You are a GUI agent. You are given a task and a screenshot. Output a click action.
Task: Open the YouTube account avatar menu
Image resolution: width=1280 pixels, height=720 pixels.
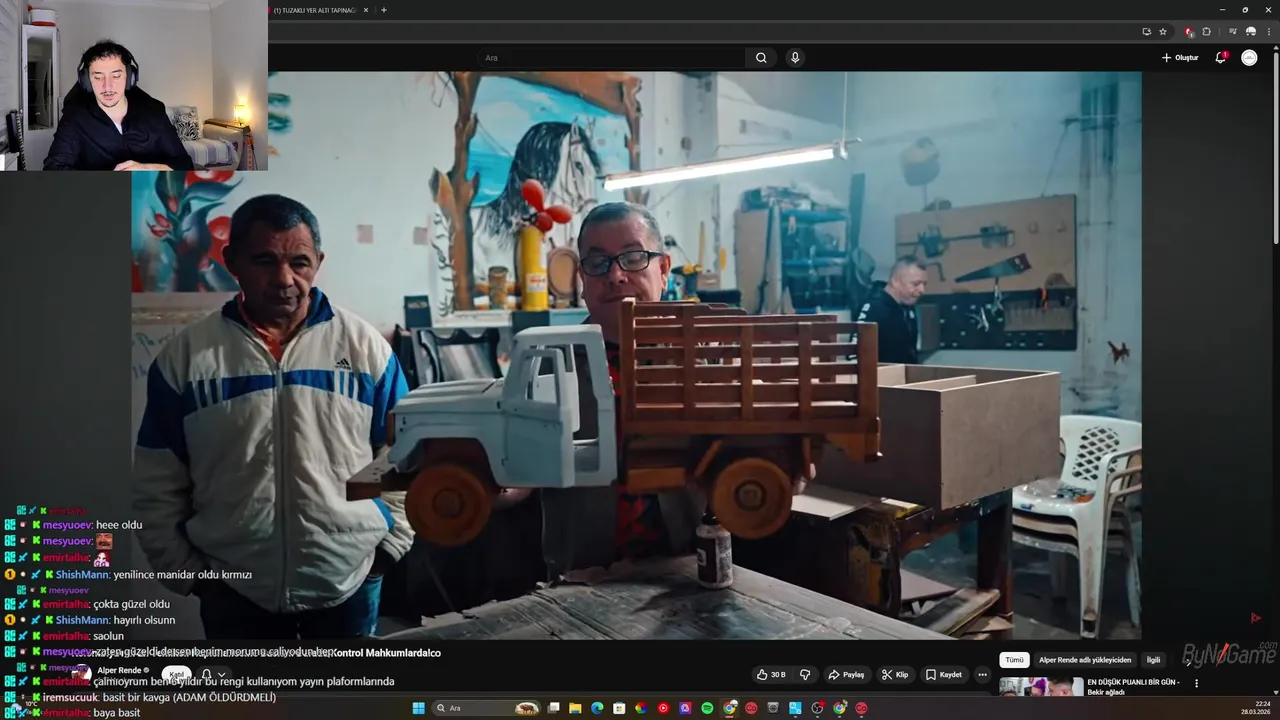[x=1249, y=58]
